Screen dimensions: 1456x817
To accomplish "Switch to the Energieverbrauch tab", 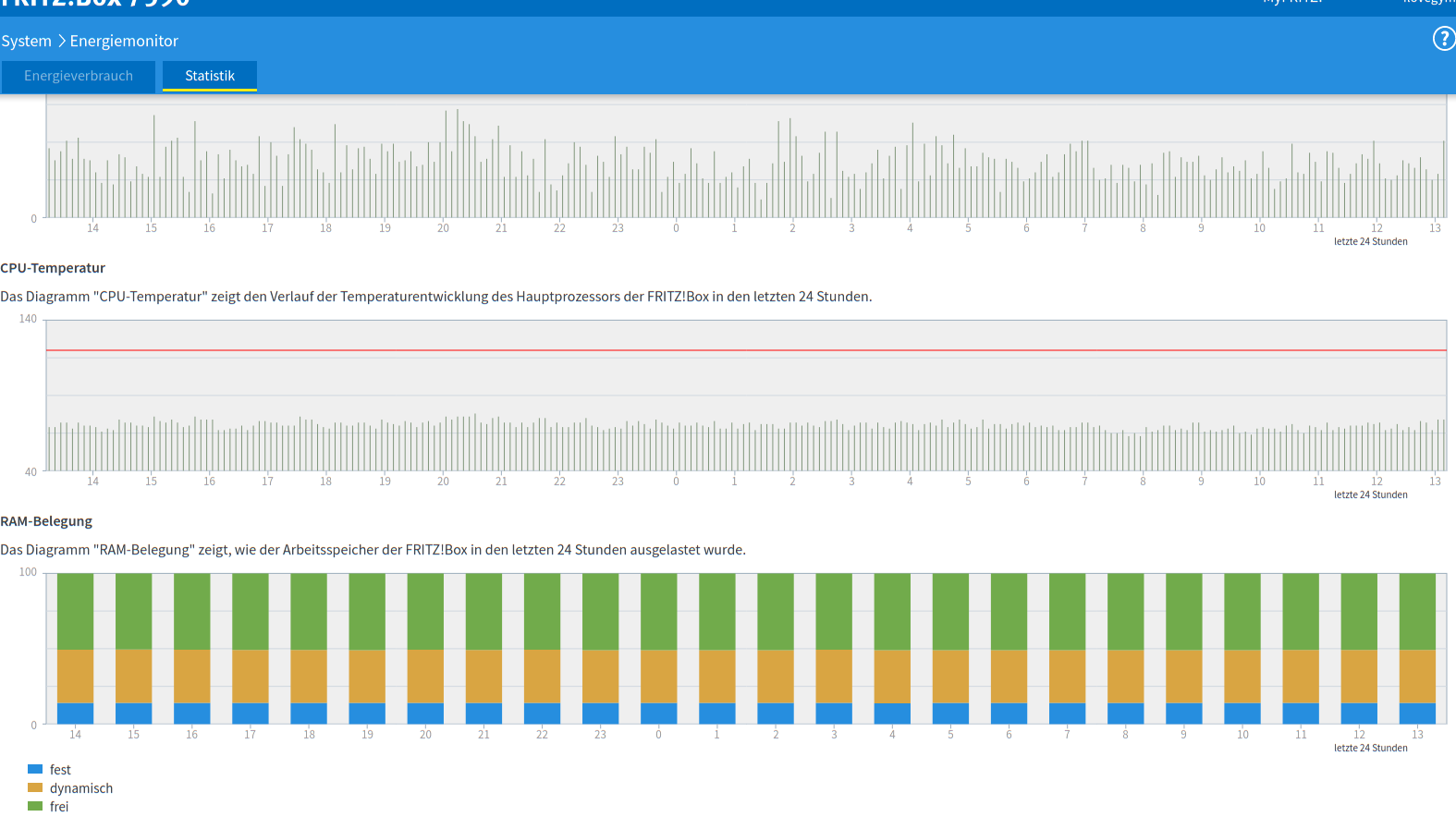I will tap(79, 76).
